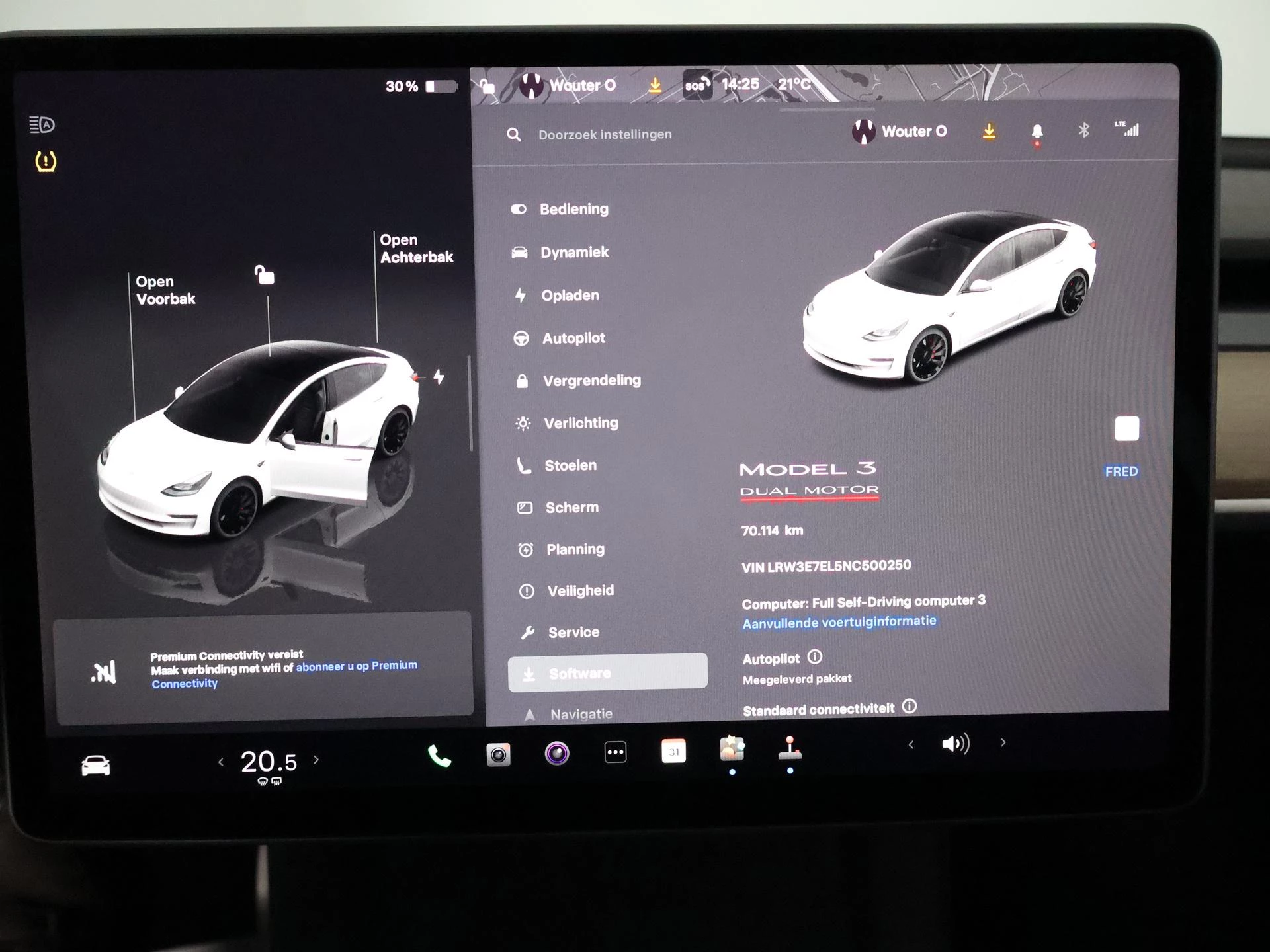Tap the Computer: Full Self-Driving computer 3 text
This screenshot has height=952, width=1270.
coord(863,602)
